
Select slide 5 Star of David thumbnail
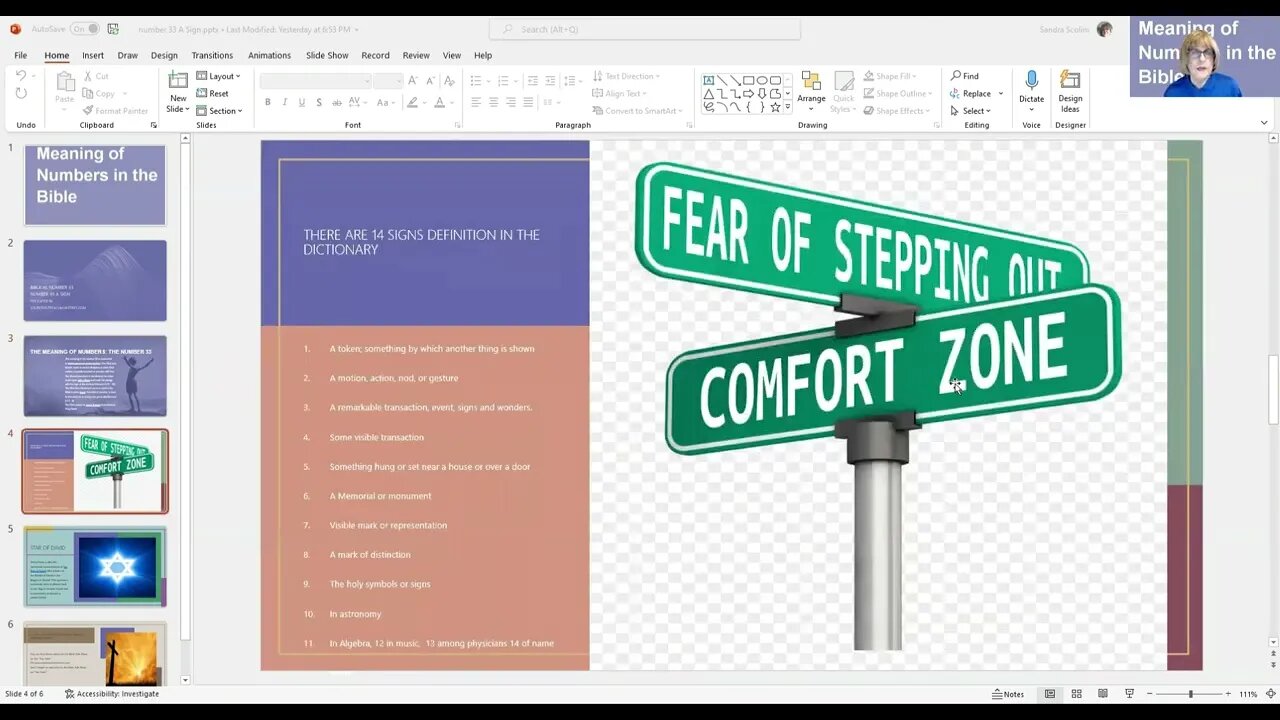tap(95, 567)
